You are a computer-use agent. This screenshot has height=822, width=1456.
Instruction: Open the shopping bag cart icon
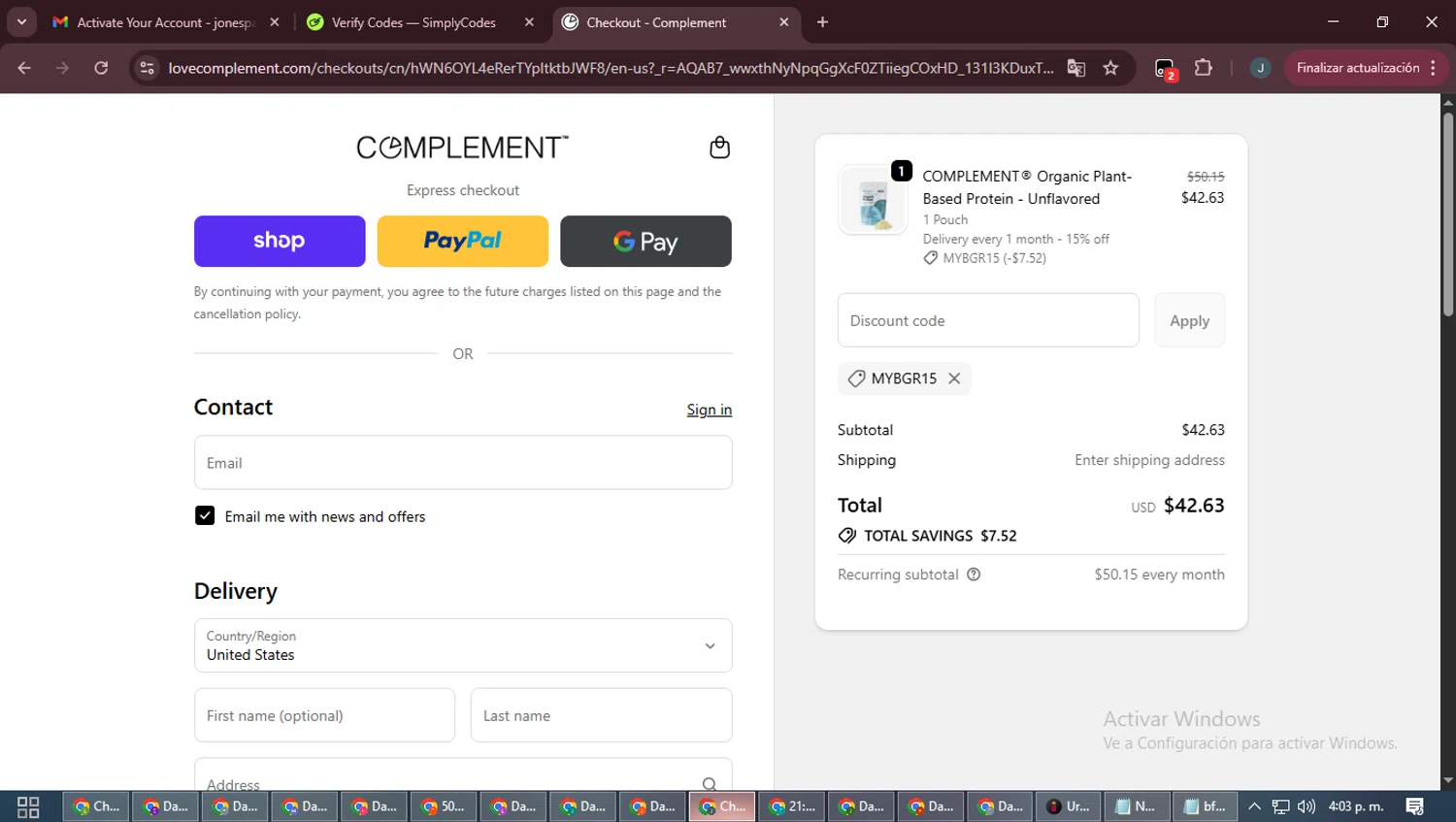click(719, 148)
